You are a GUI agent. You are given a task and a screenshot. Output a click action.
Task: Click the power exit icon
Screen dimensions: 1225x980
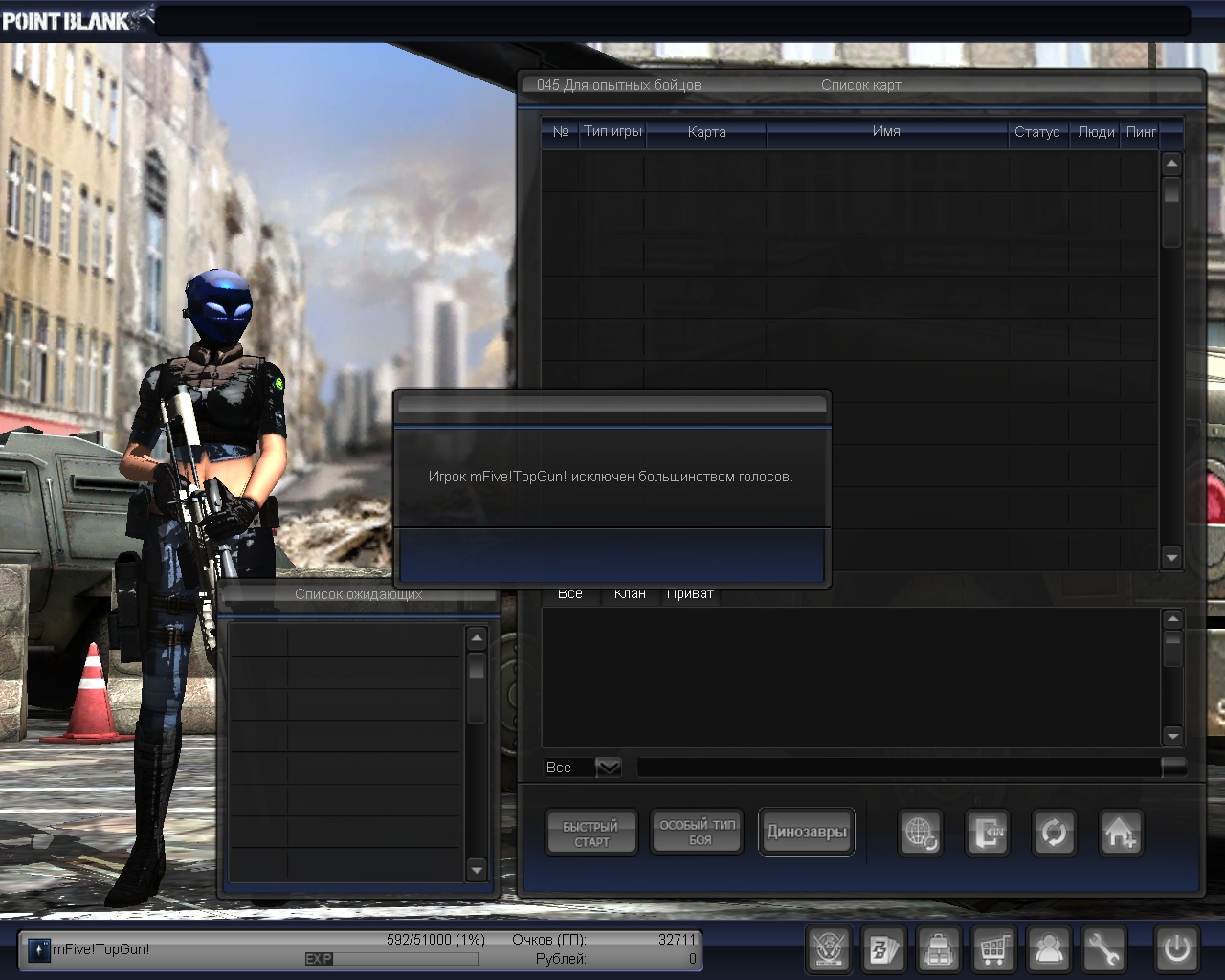(x=1176, y=949)
